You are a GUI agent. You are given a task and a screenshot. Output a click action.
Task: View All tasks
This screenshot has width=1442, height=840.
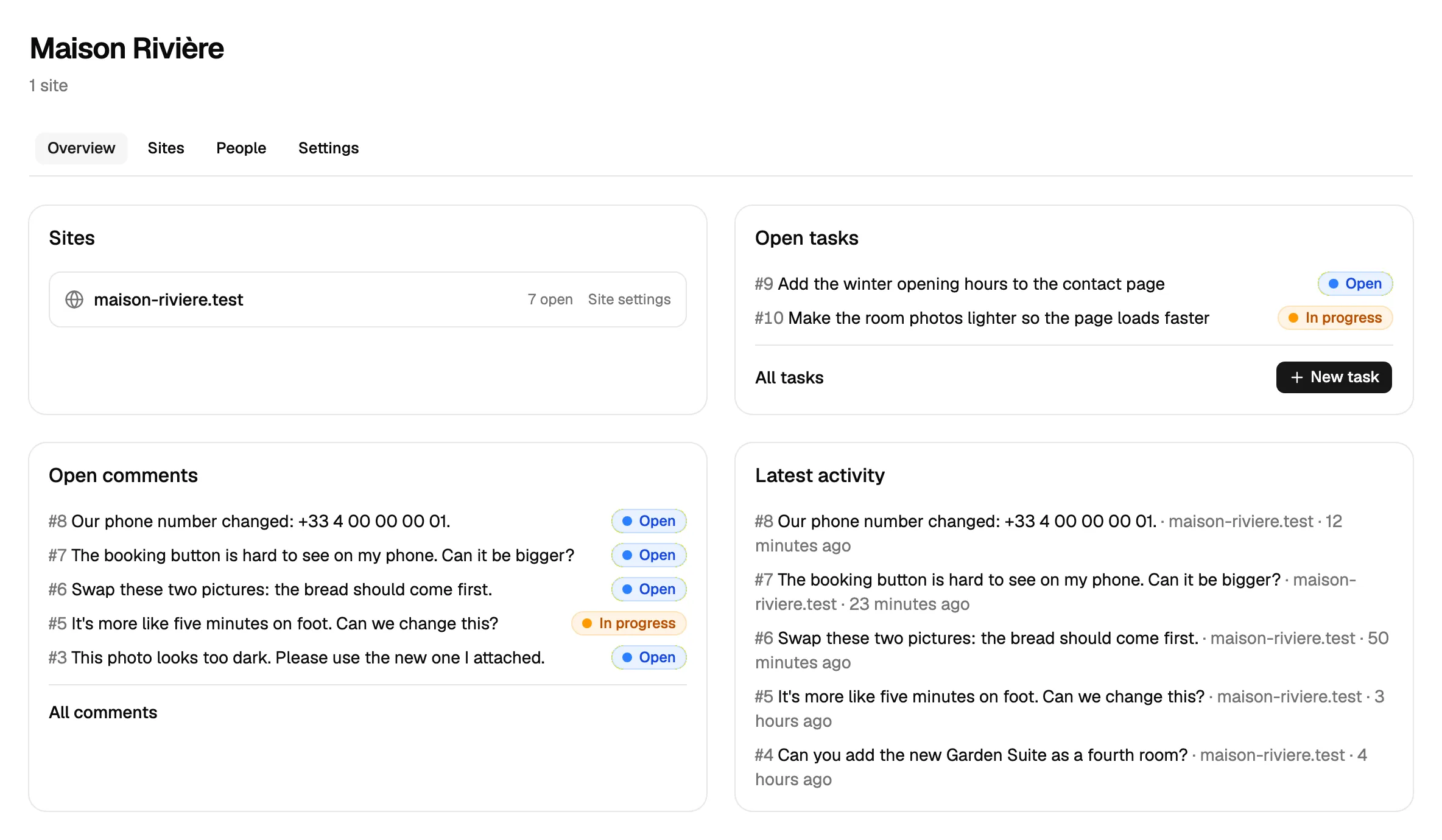[x=789, y=377]
